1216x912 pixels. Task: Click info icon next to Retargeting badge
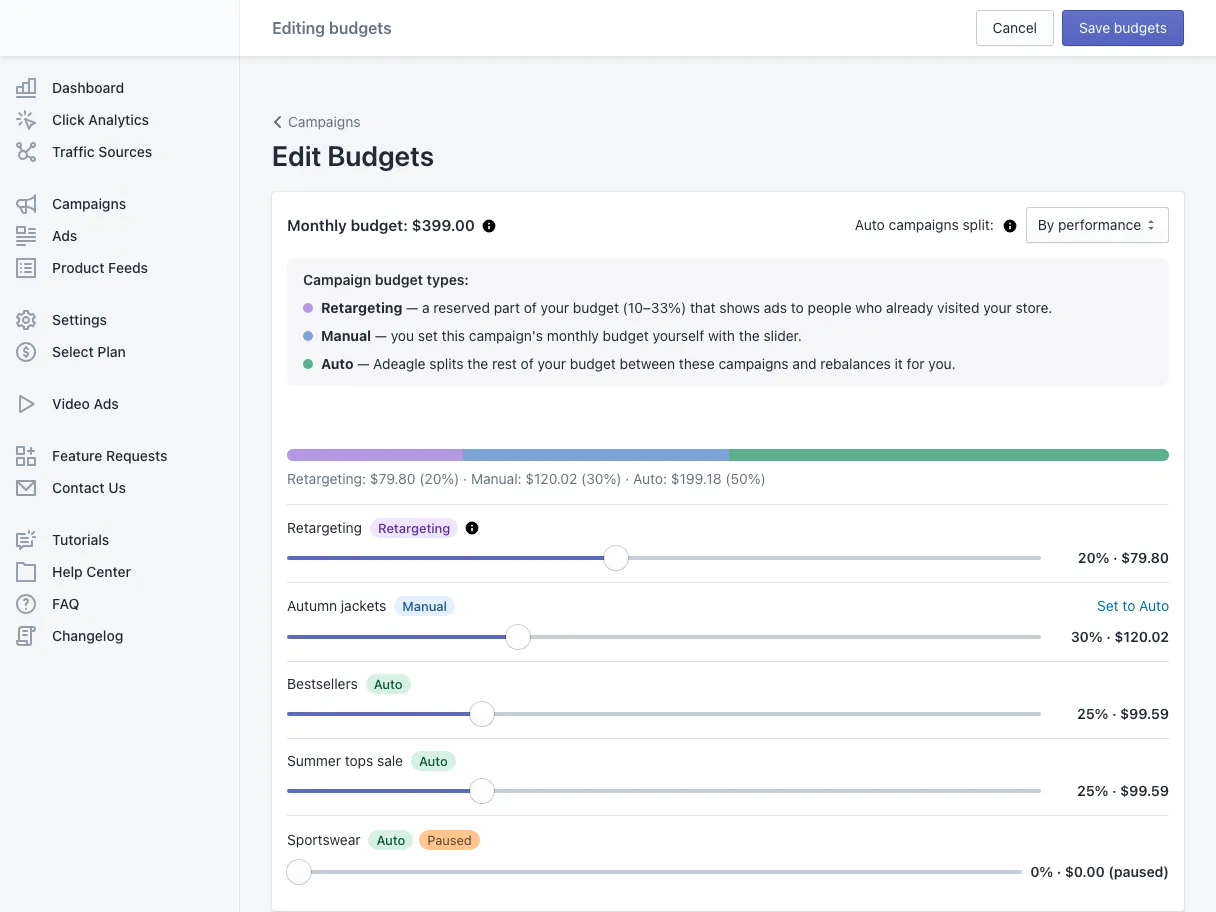(472, 528)
